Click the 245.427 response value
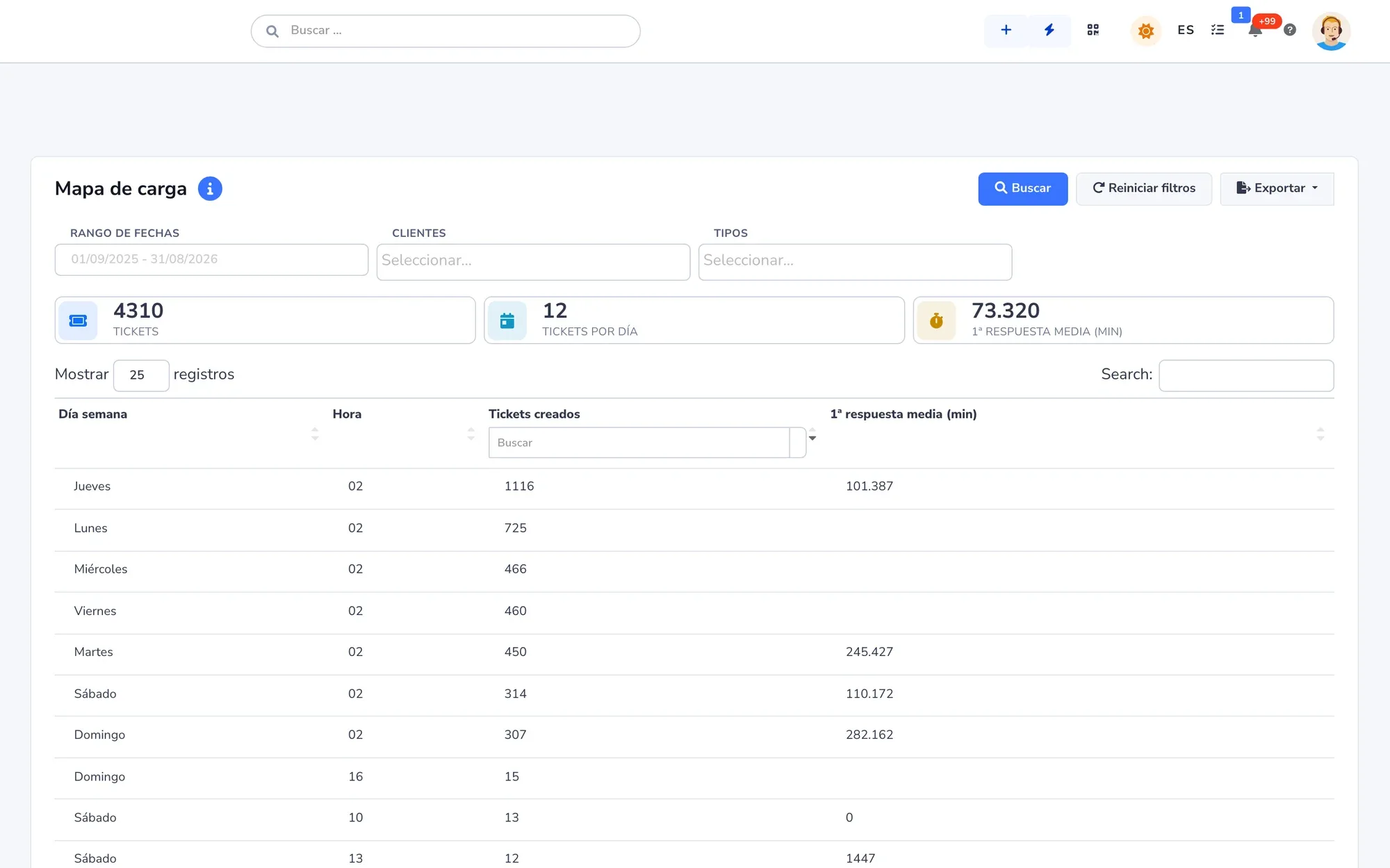The height and width of the screenshot is (868, 1390). 869,652
